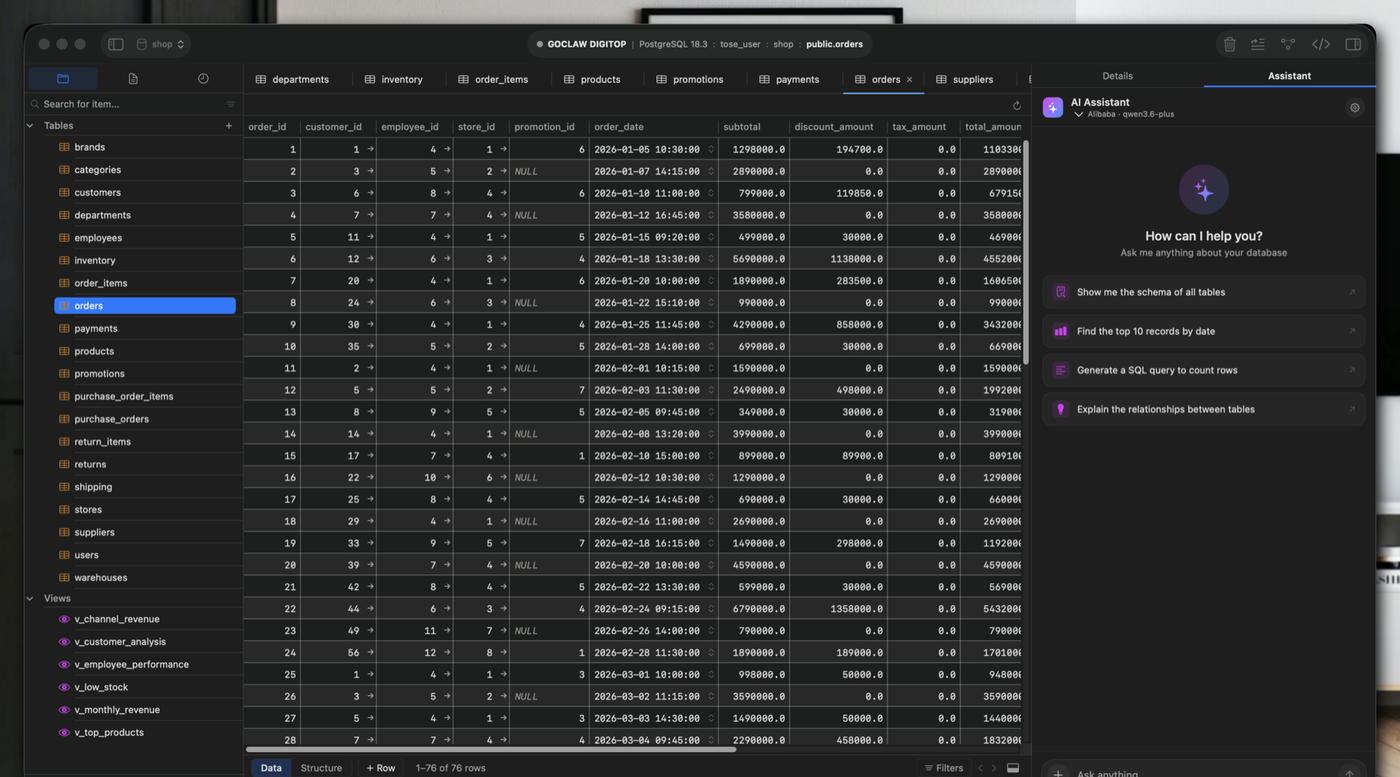Viewport: 1400px width, 777px height.
Task: Choose Generate a SQL query to count rows
Action: 1203,370
